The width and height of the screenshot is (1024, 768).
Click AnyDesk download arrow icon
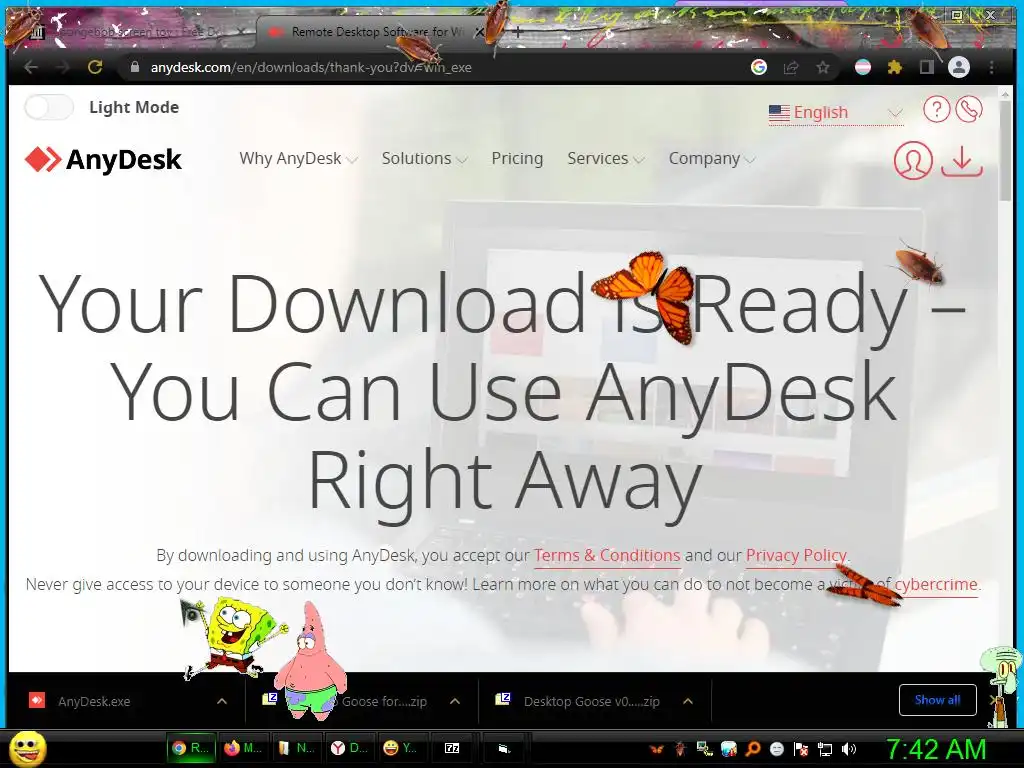click(x=962, y=161)
